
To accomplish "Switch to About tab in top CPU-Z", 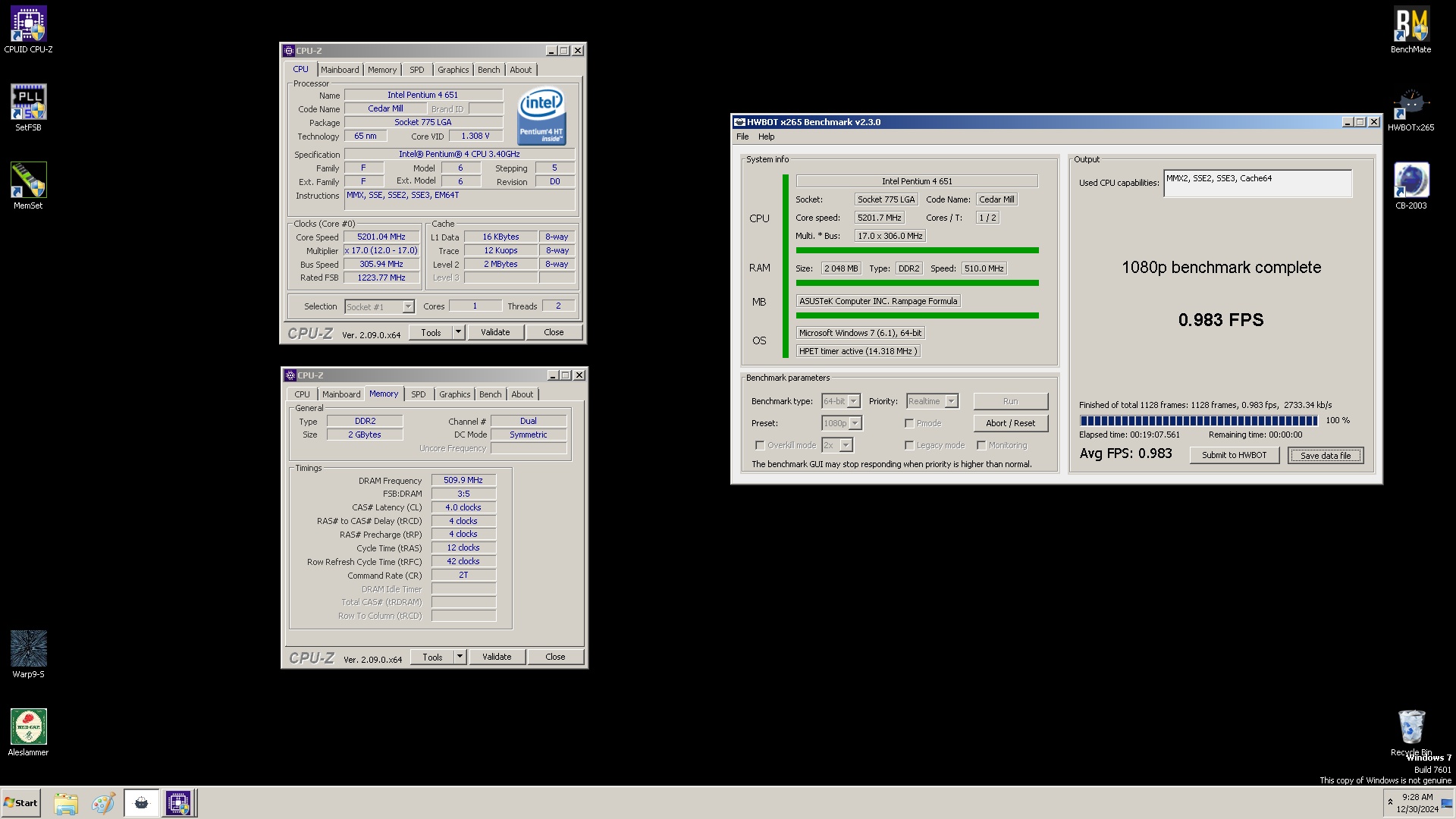I will (x=521, y=70).
